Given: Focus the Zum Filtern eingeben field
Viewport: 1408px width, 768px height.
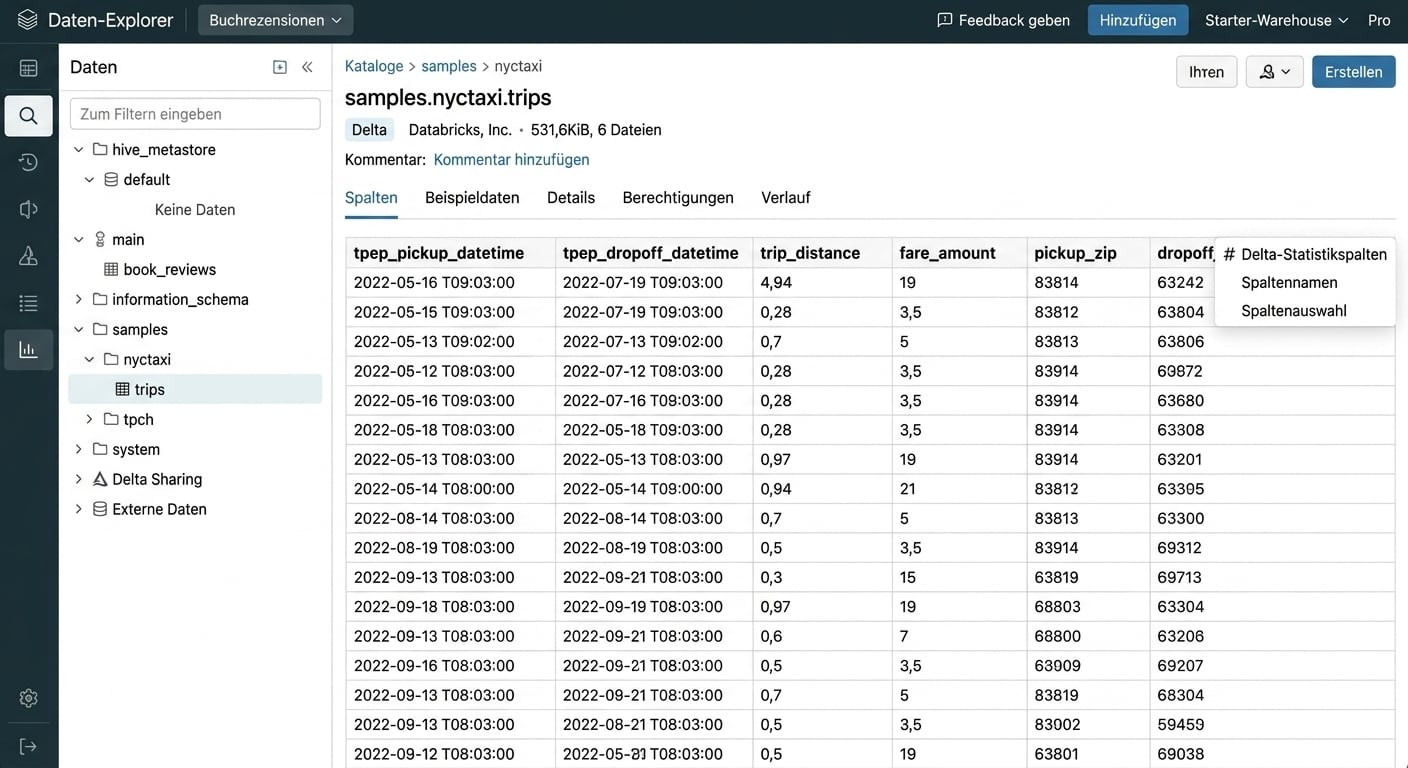Looking at the screenshot, I should tap(195, 114).
